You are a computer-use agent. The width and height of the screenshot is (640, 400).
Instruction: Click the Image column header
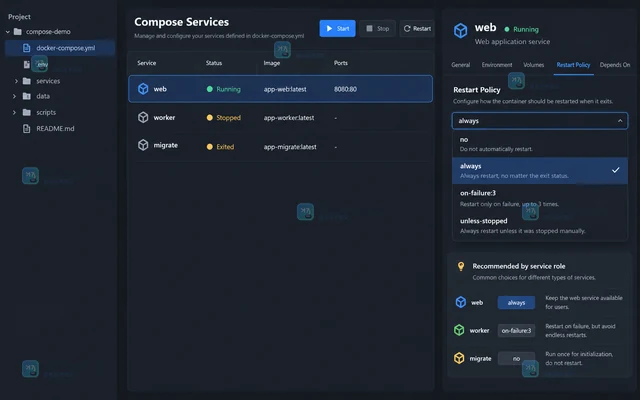click(x=272, y=63)
